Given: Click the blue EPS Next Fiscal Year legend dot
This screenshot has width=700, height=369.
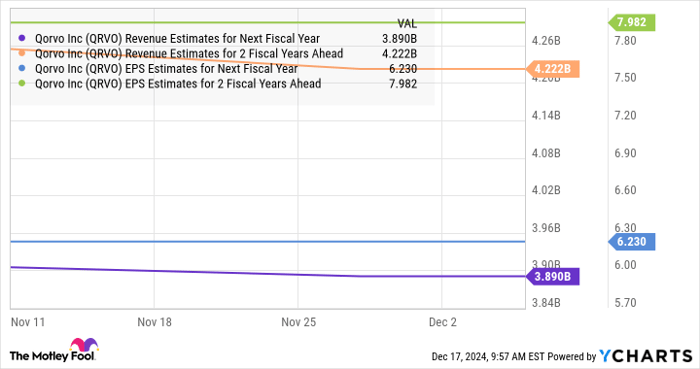Looking at the screenshot, I should [22, 69].
